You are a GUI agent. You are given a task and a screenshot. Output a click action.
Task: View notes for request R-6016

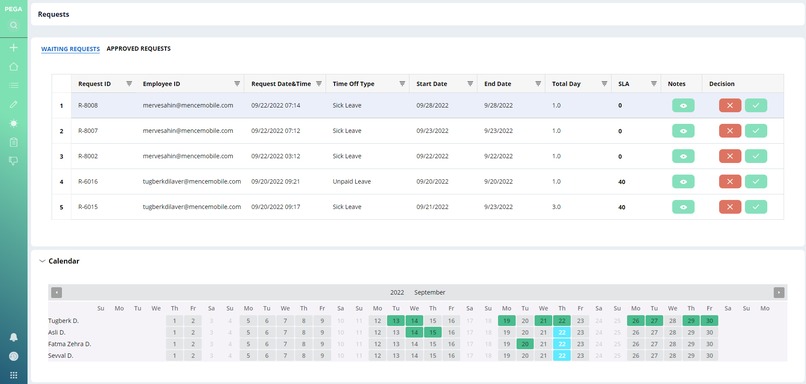pos(683,181)
